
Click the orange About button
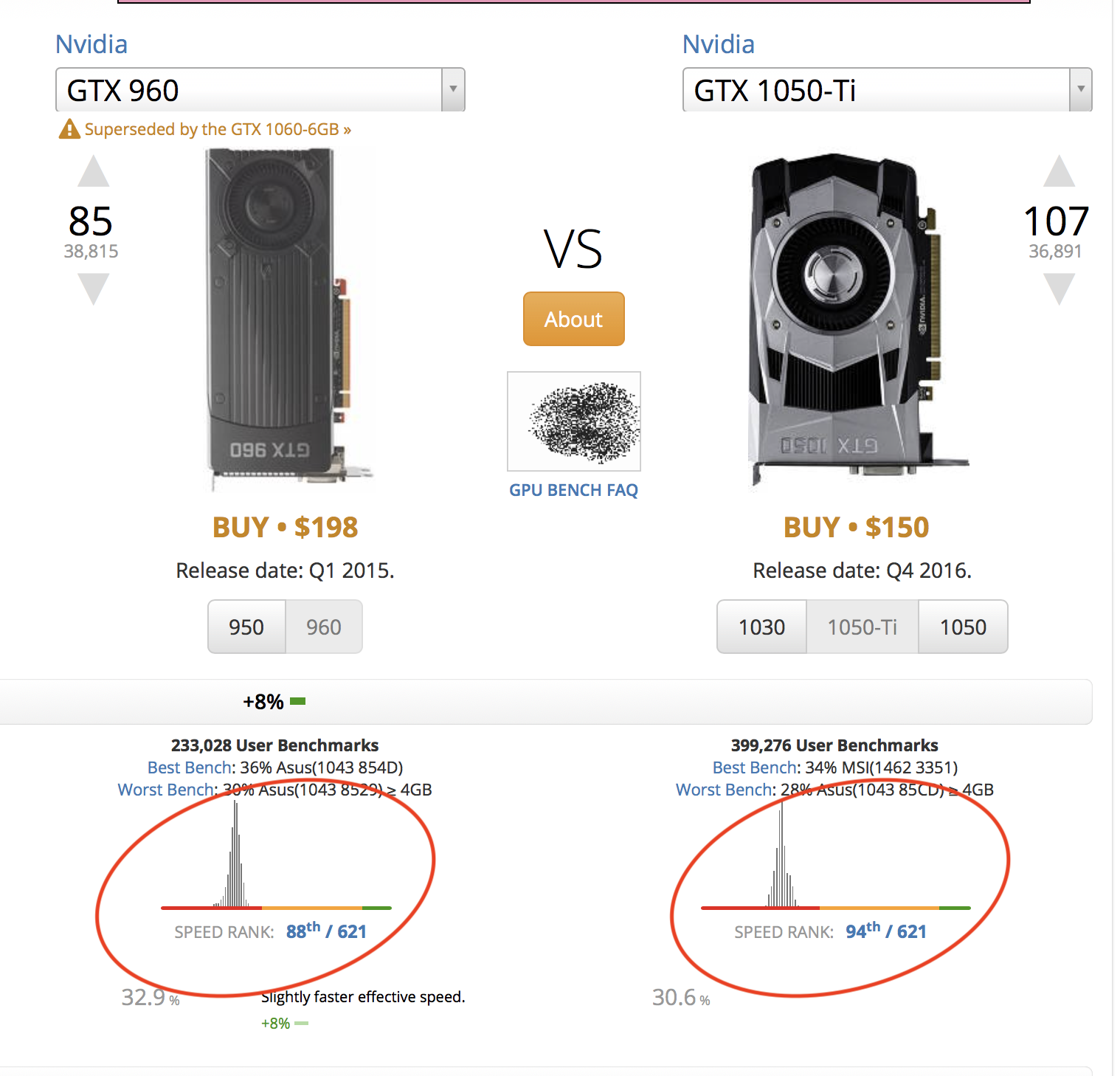(573, 319)
